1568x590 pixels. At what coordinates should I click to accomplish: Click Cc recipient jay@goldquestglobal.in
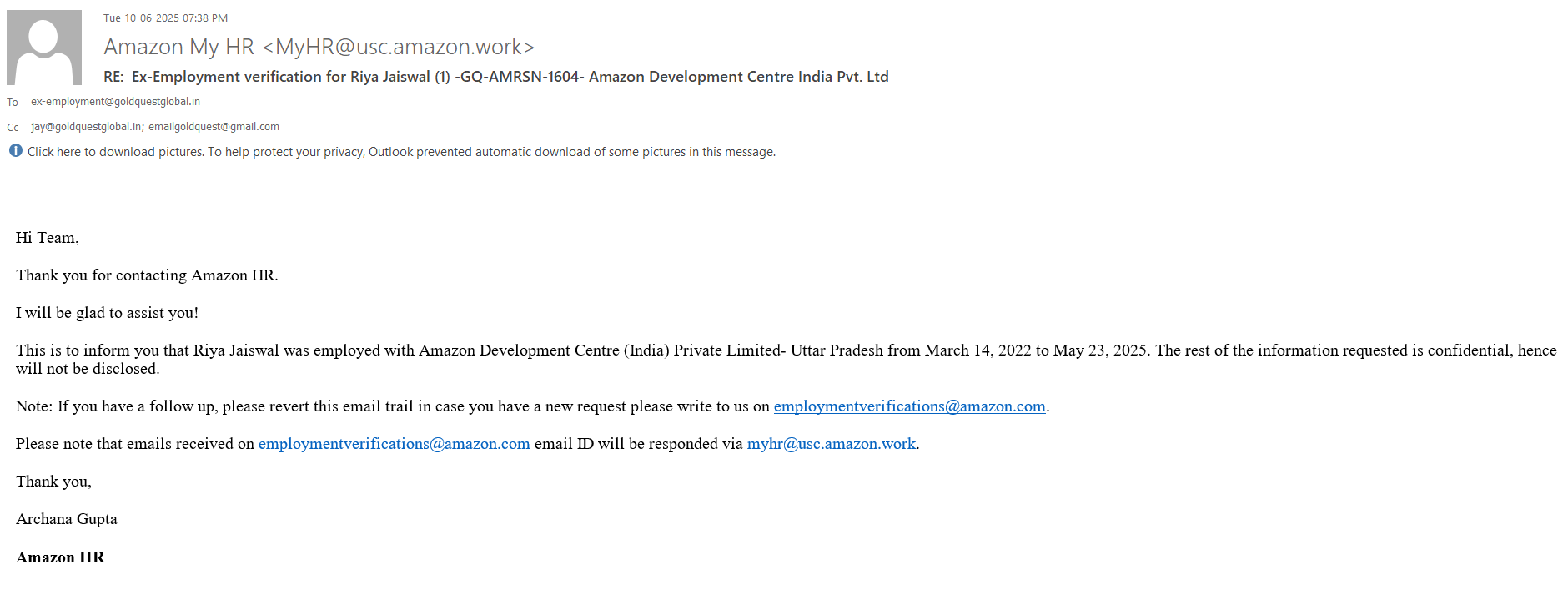(86, 127)
